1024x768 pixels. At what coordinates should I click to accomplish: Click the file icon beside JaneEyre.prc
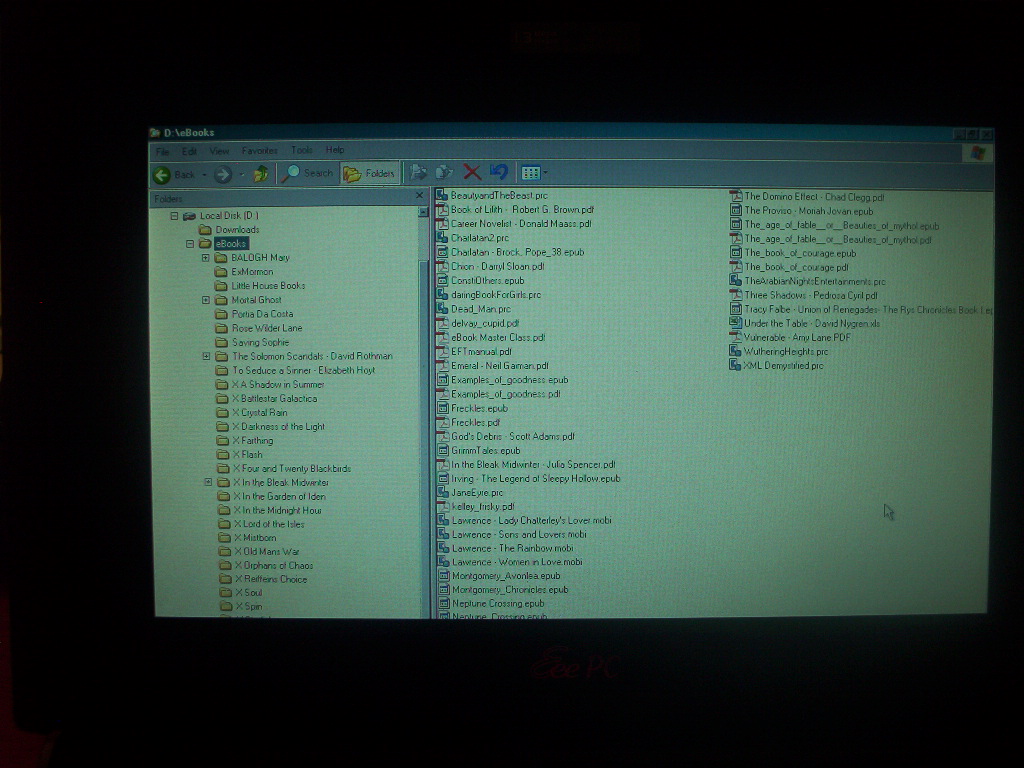point(443,492)
